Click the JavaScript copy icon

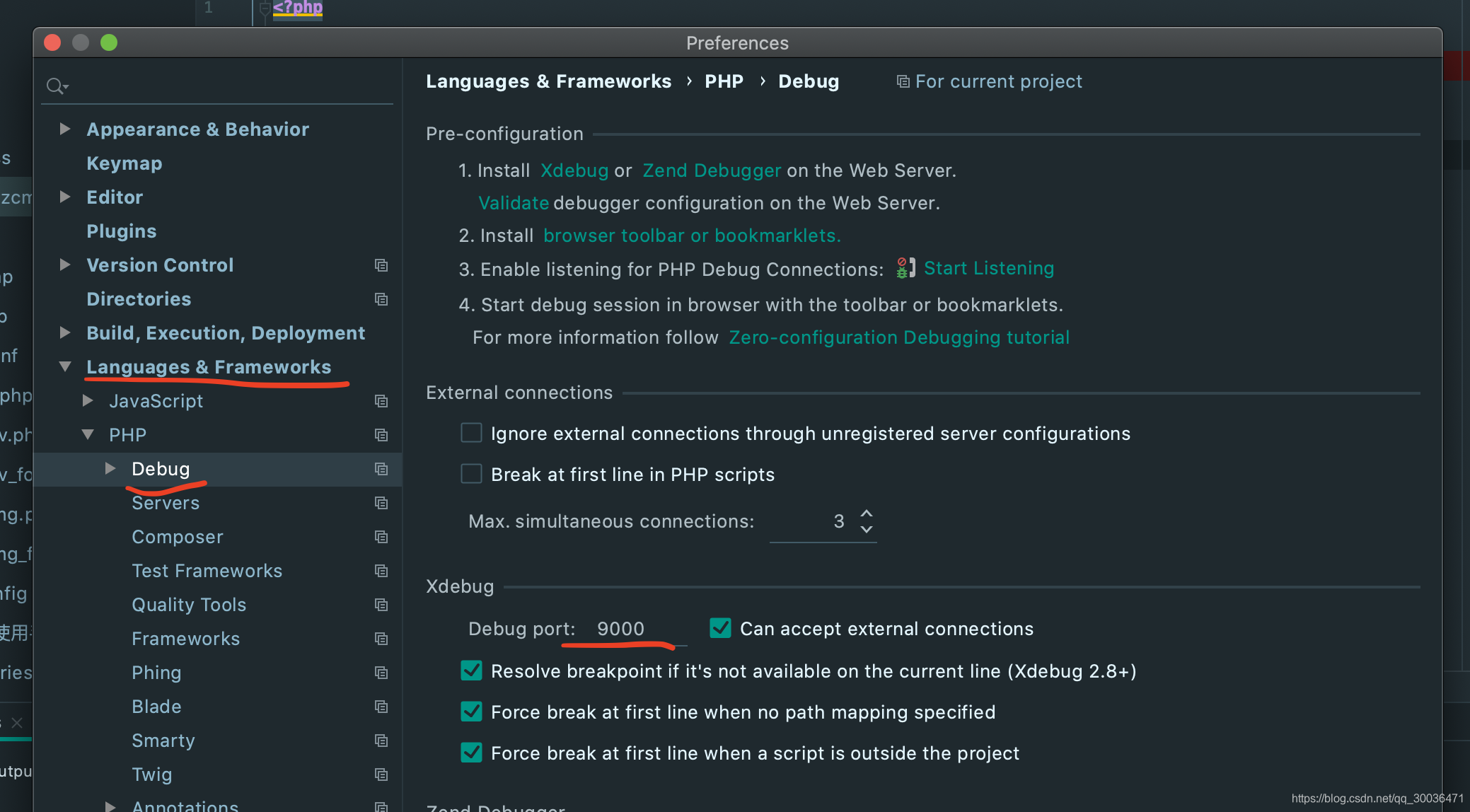point(381,401)
